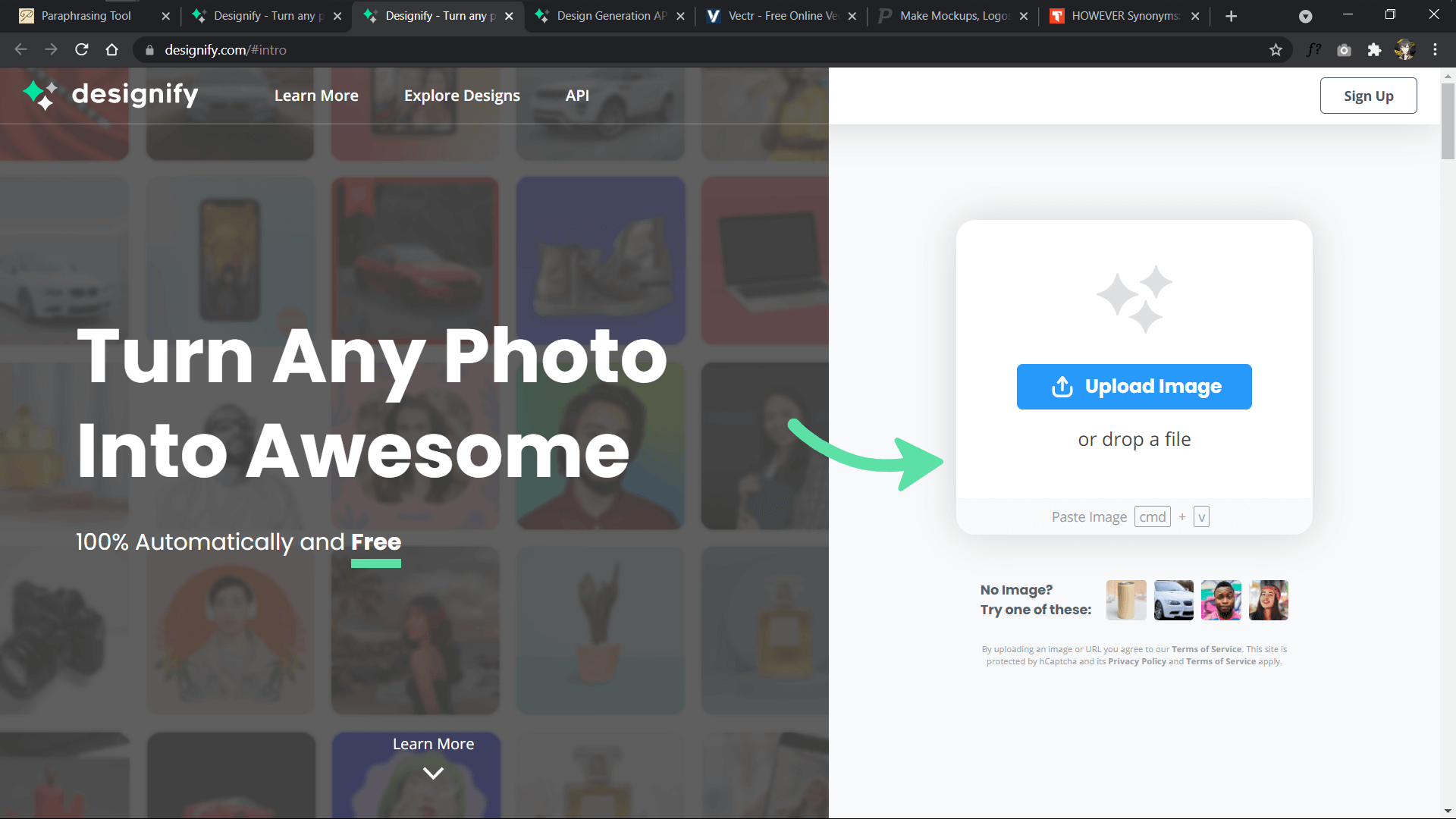Select the wooden cylinder sample image
1456x819 pixels.
[1126, 600]
